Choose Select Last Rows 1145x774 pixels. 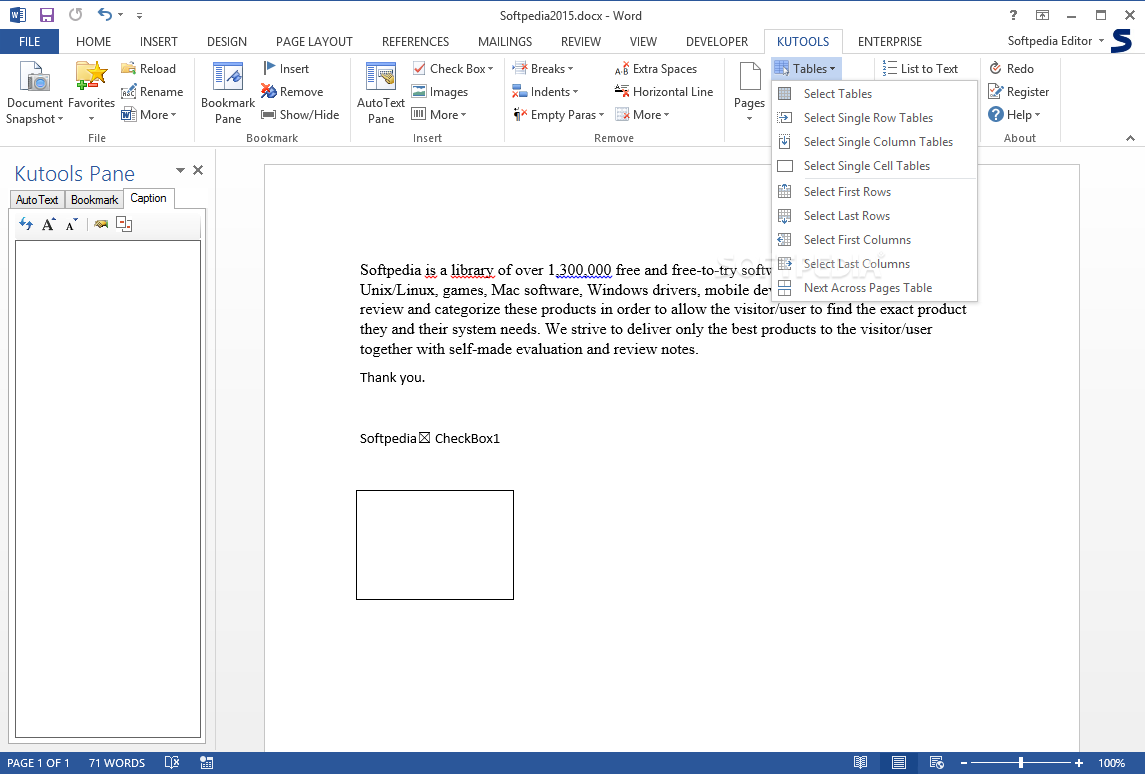(874, 215)
